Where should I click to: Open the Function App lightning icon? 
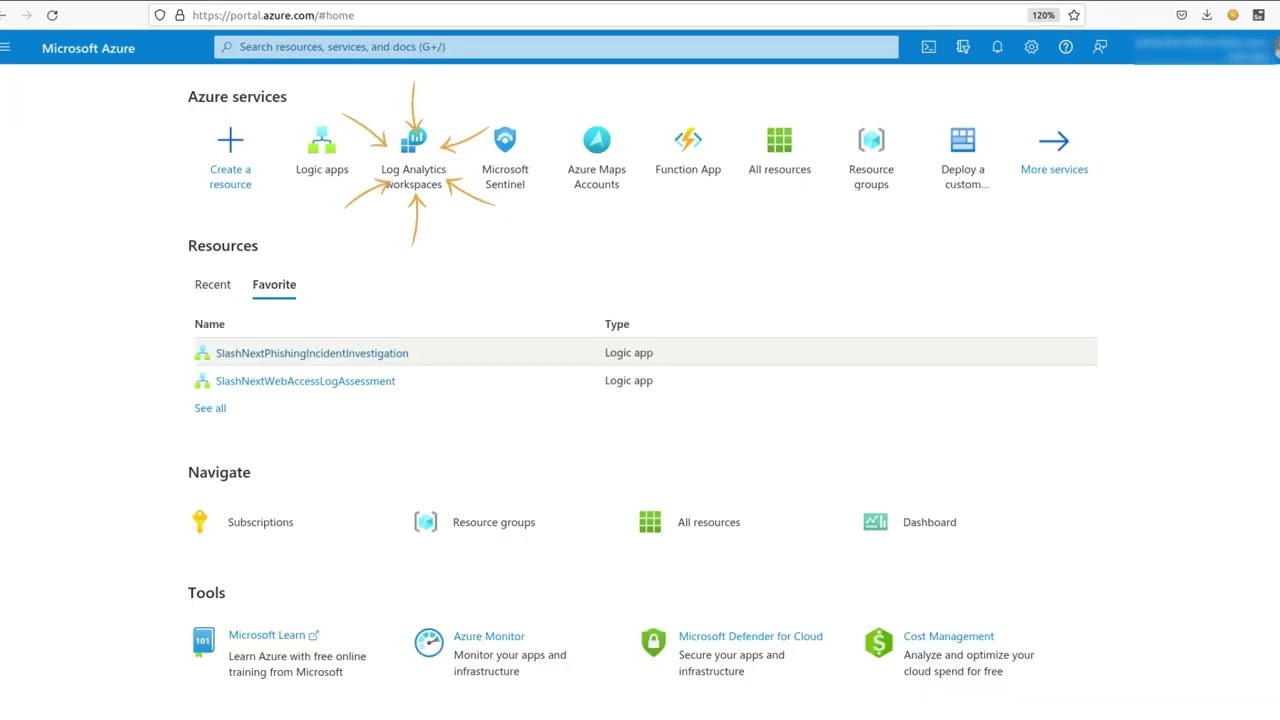coord(688,140)
